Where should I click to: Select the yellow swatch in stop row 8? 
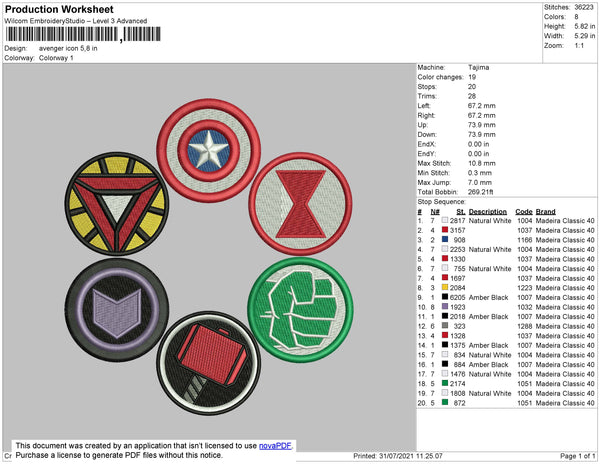pos(445,287)
